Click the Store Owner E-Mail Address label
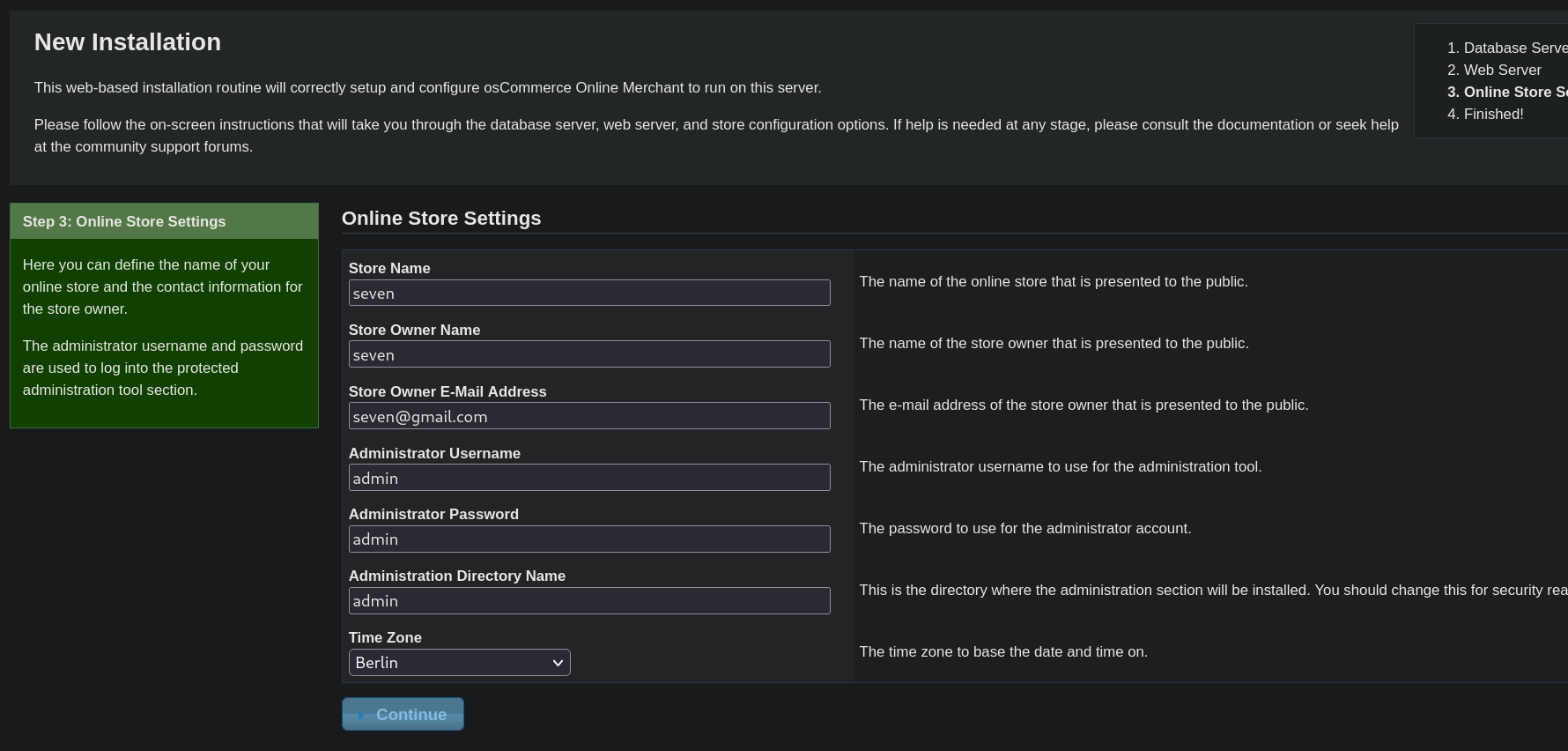This screenshot has width=1568, height=751. (447, 392)
